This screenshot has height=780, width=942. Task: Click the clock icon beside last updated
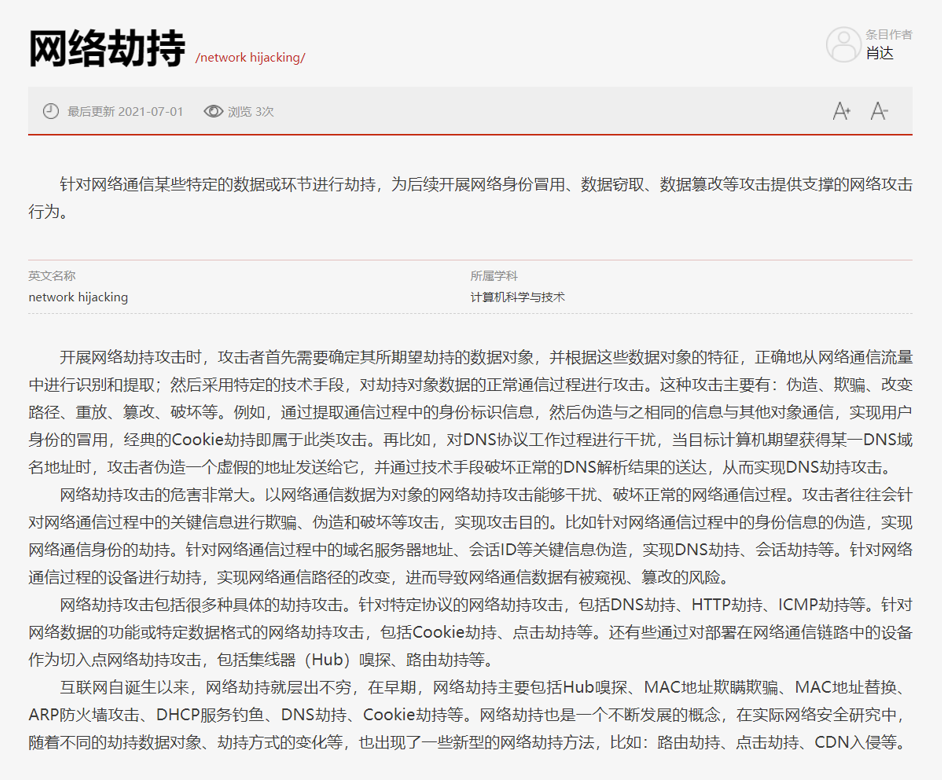(x=50, y=111)
